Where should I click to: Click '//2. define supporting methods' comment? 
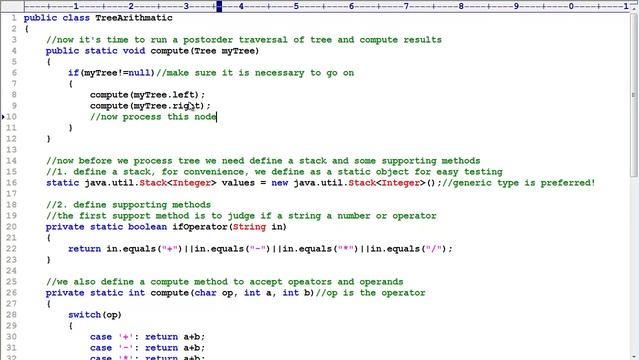click(128, 205)
